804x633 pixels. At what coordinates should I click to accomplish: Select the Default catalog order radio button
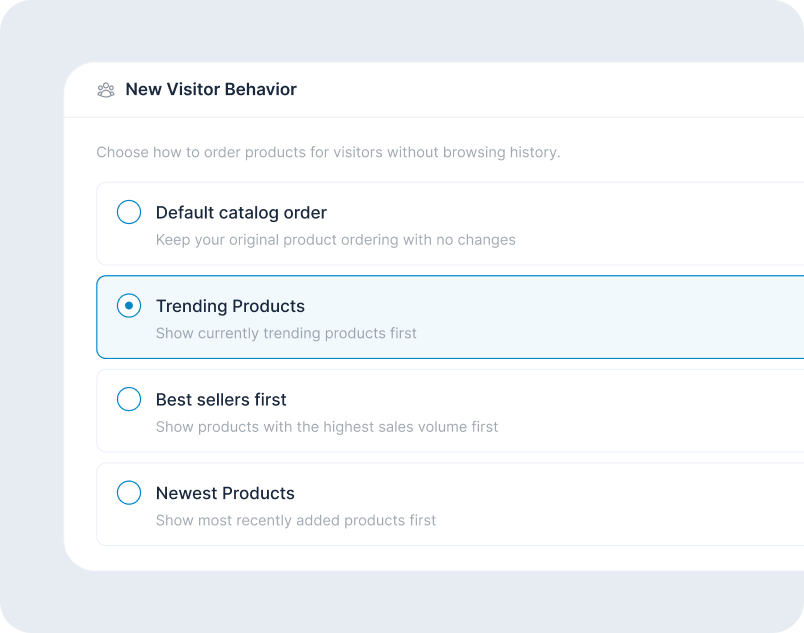pos(129,212)
